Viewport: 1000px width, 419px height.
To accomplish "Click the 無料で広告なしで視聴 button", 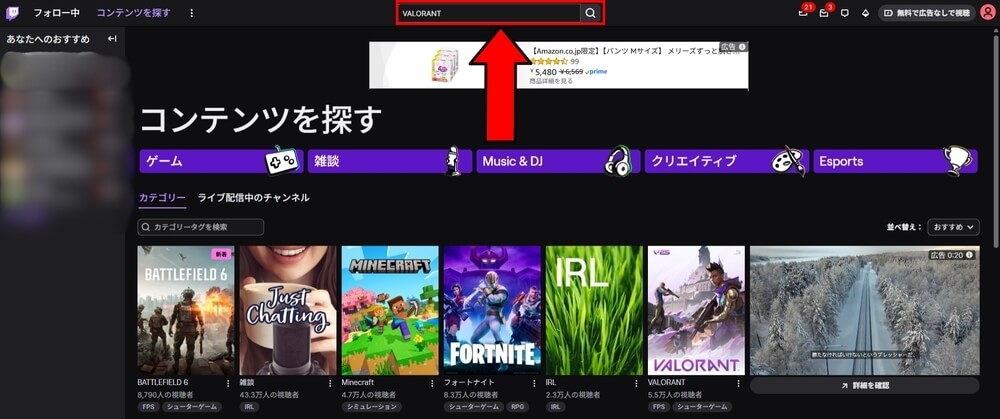I will coord(927,13).
